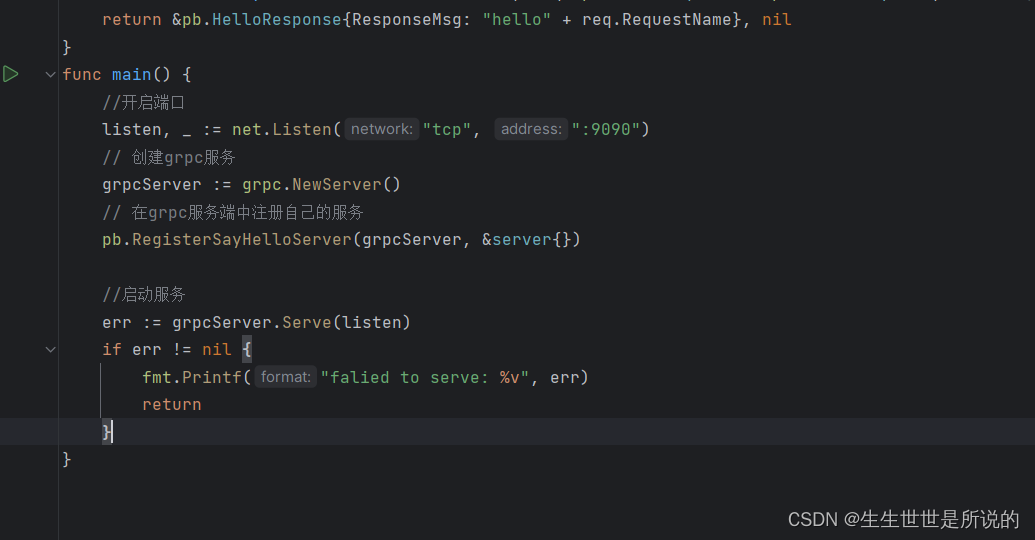1035x540 pixels.
Task: Click the 'format:' parameter hint in Printf
Action: (x=285, y=377)
